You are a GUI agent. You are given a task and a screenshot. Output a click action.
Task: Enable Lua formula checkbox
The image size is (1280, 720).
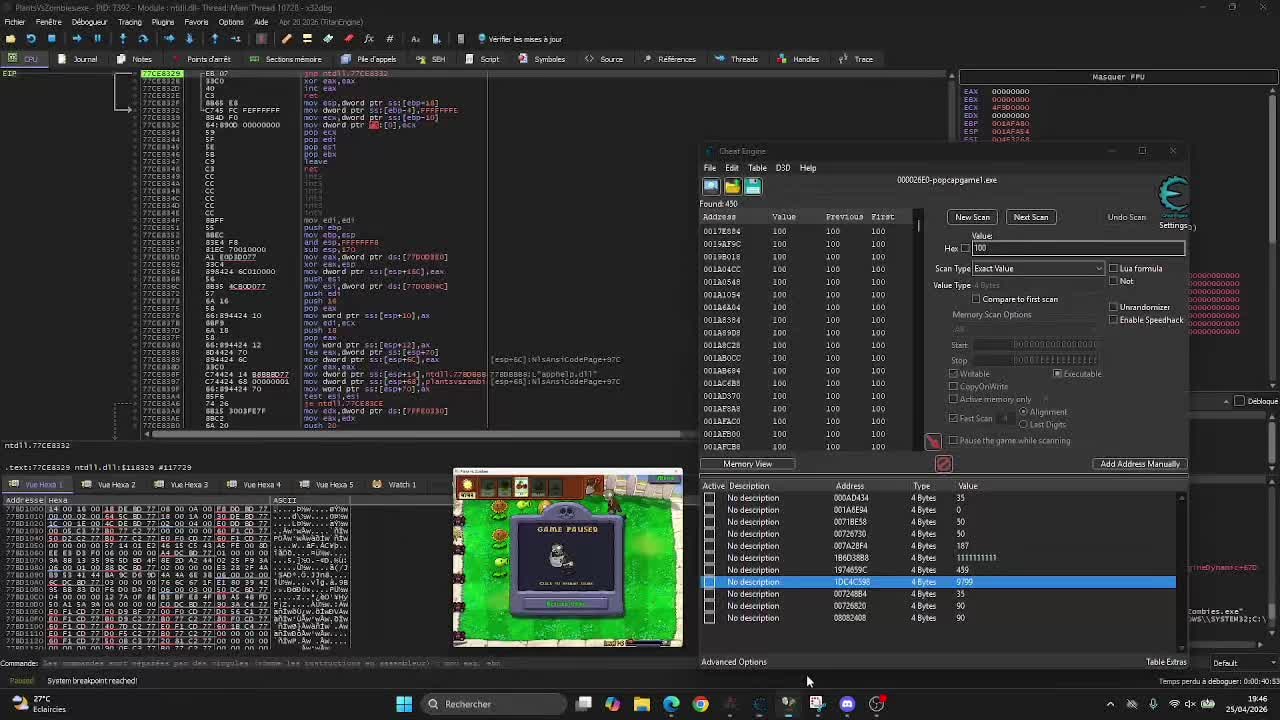1113,269
